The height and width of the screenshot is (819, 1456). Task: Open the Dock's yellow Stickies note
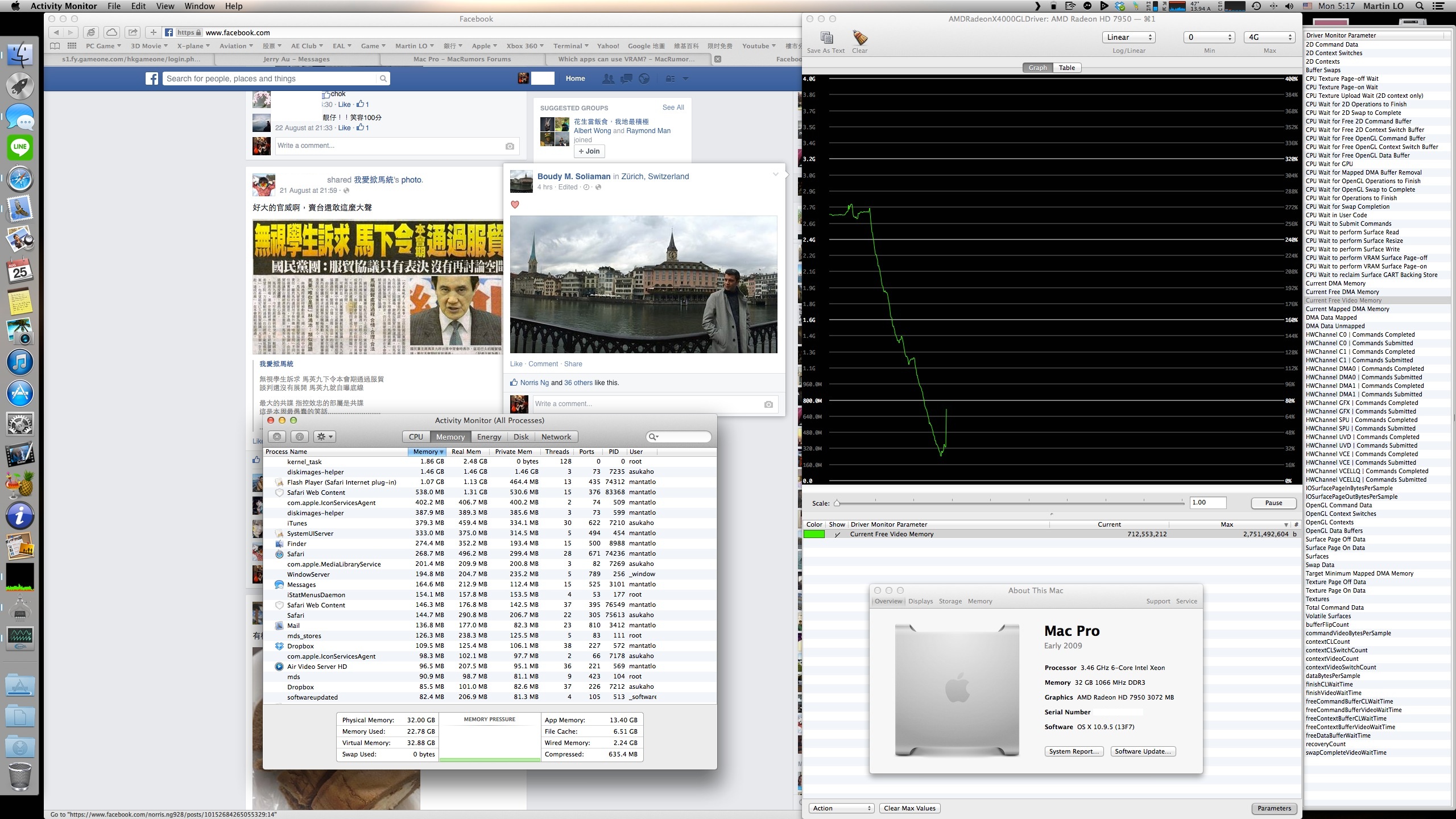tap(20, 301)
